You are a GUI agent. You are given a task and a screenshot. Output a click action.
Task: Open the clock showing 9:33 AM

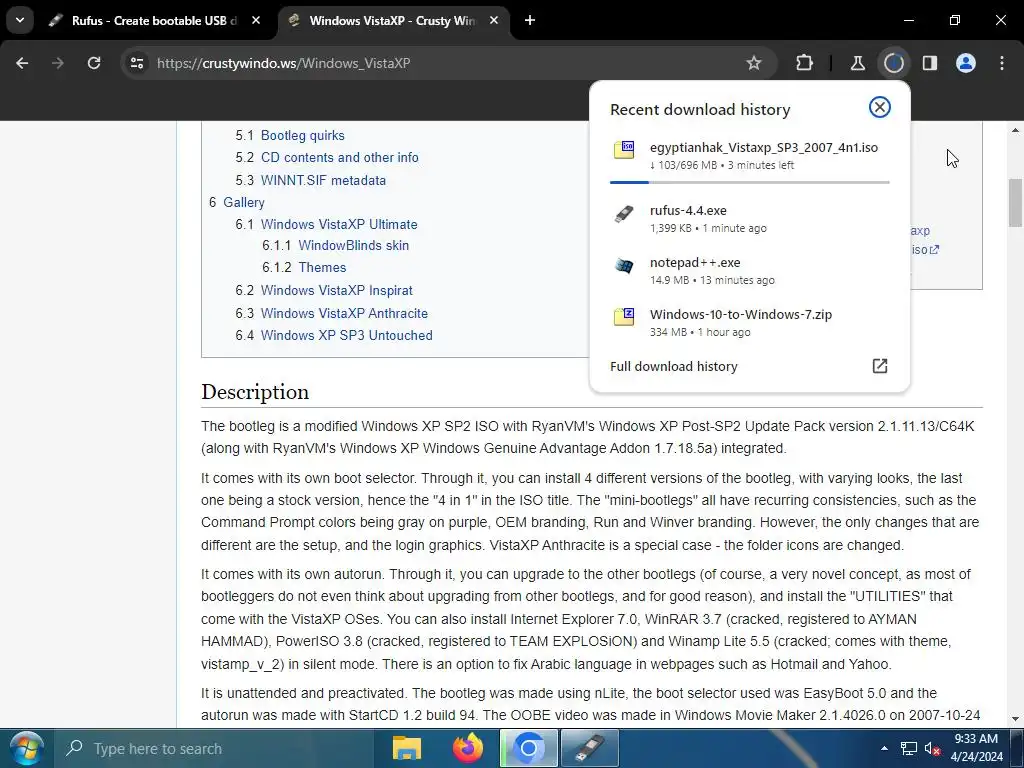976,748
